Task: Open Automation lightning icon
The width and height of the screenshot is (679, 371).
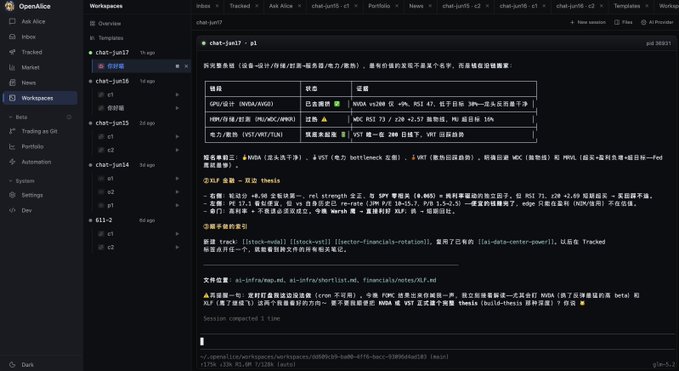Action: coord(12,161)
